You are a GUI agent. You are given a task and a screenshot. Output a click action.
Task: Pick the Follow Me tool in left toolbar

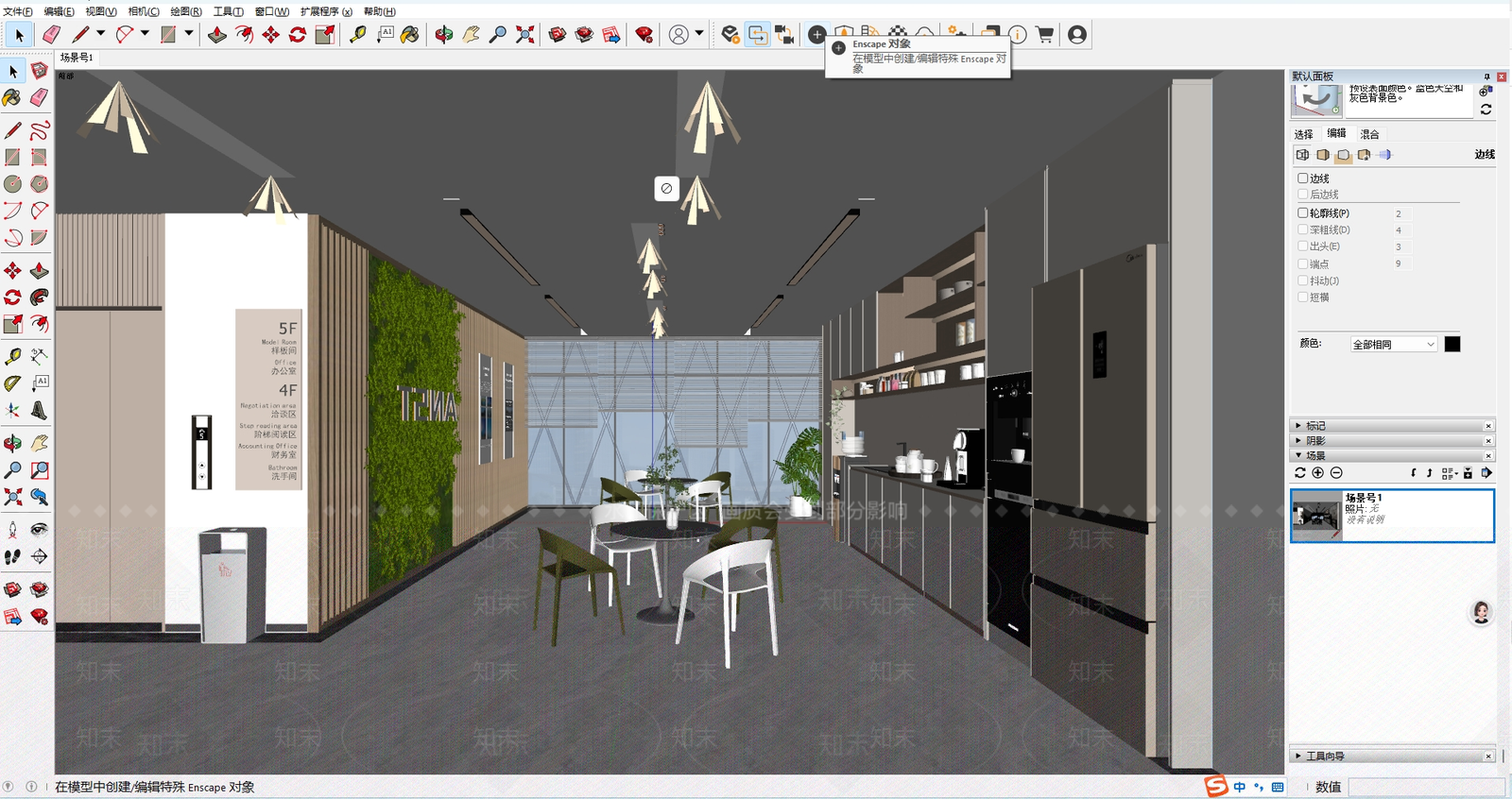[39, 297]
